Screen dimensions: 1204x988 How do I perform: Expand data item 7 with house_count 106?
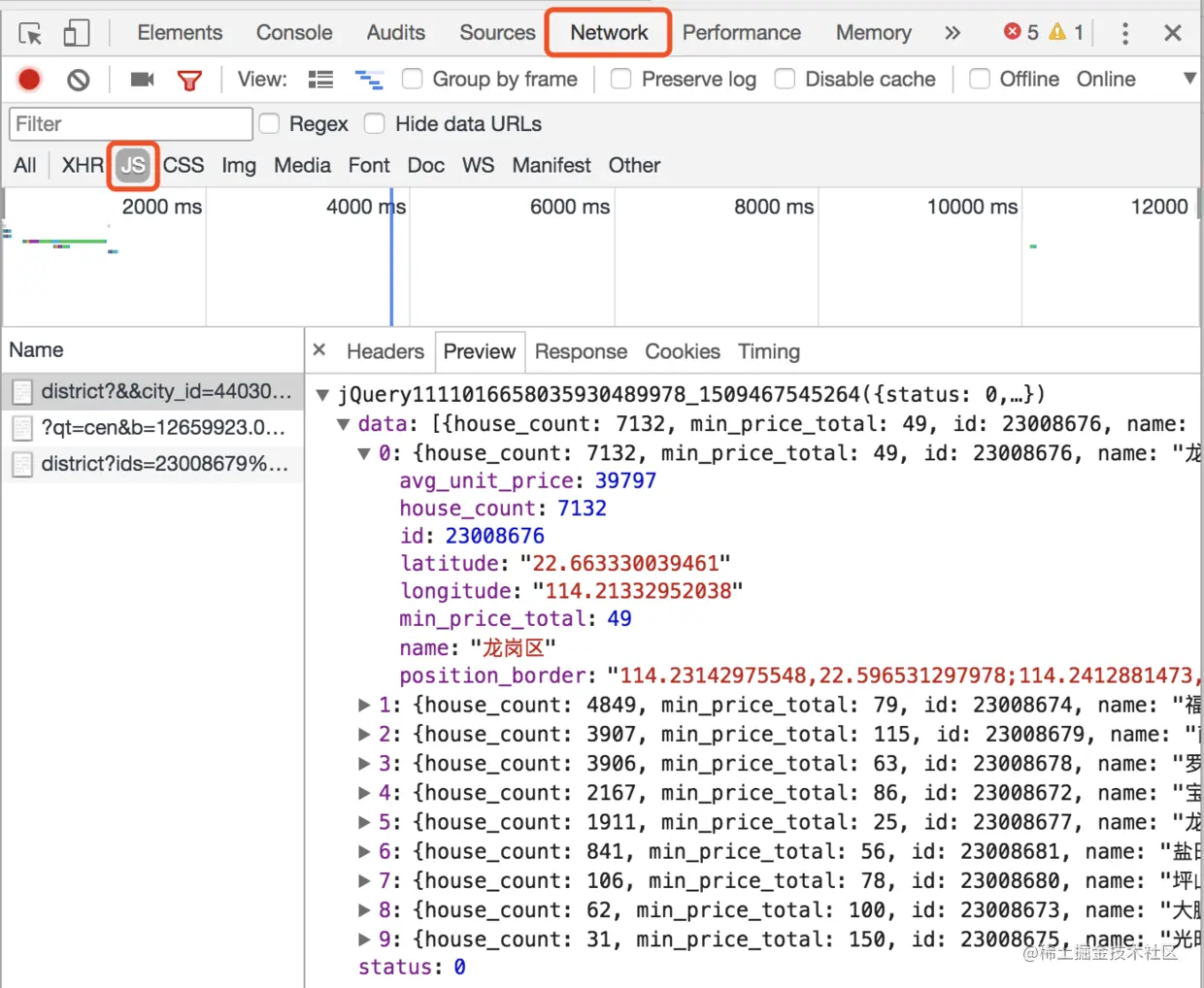coord(364,880)
